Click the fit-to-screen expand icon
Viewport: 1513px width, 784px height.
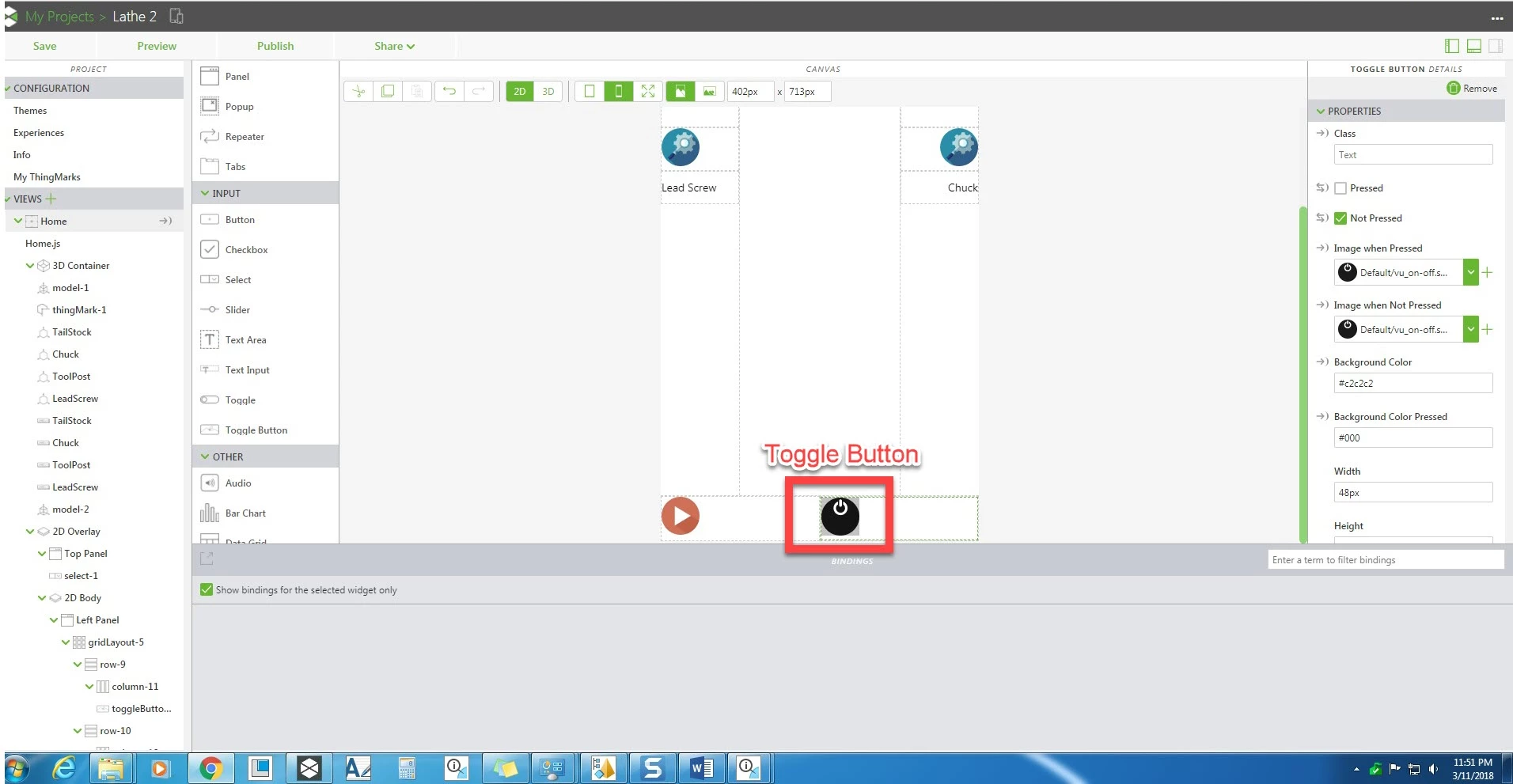[648, 92]
